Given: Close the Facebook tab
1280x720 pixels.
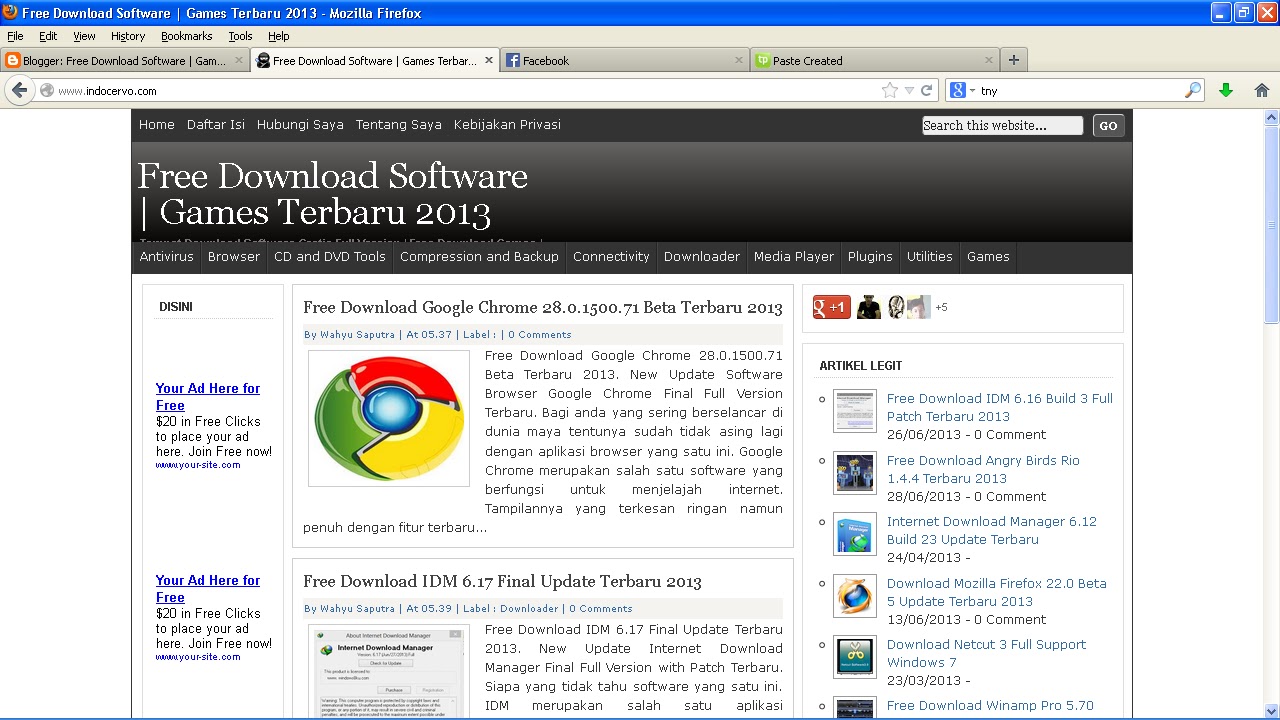Looking at the screenshot, I should 739,60.
